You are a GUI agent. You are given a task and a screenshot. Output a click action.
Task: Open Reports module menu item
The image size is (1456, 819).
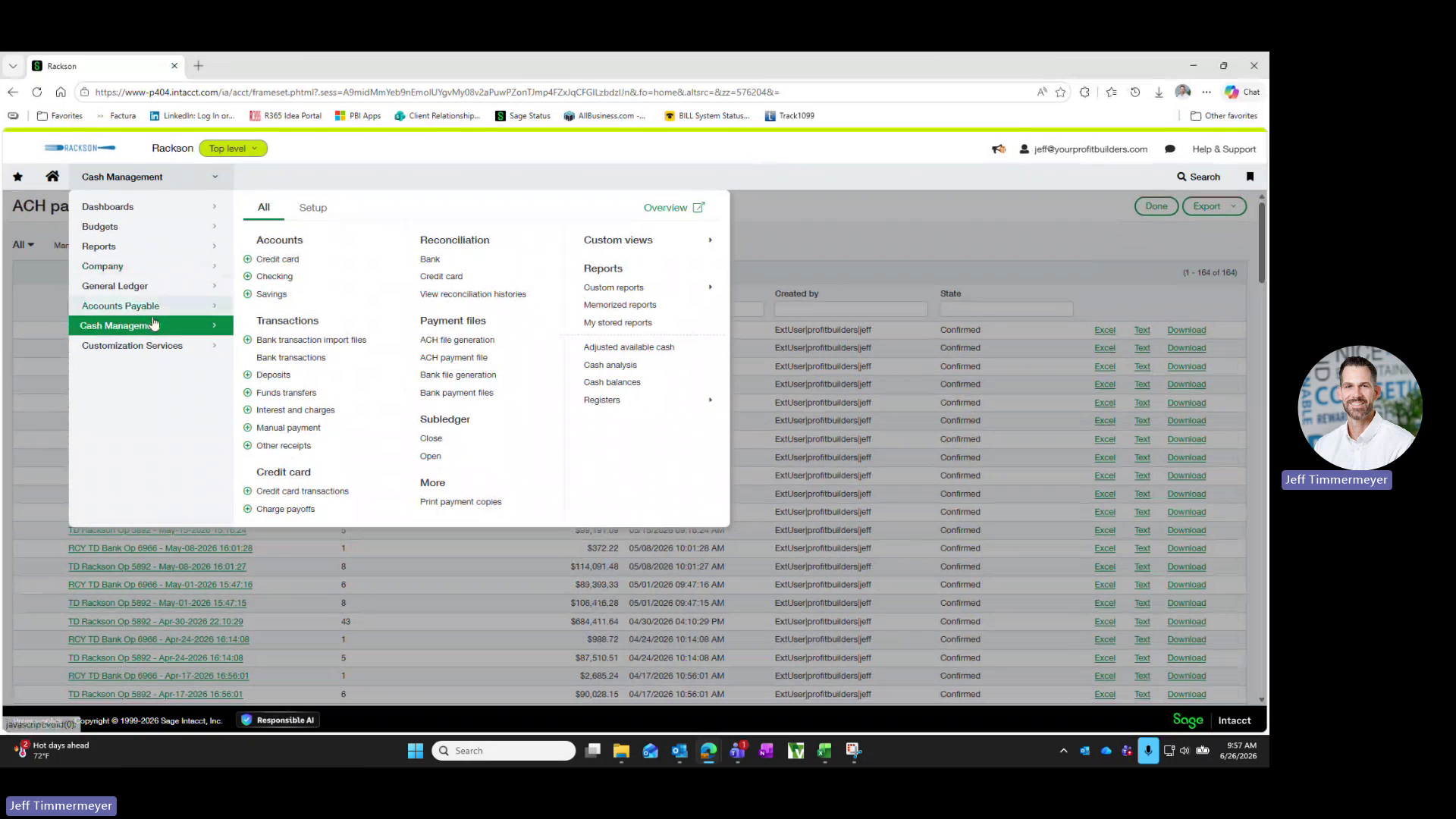[x=150, y=246]
